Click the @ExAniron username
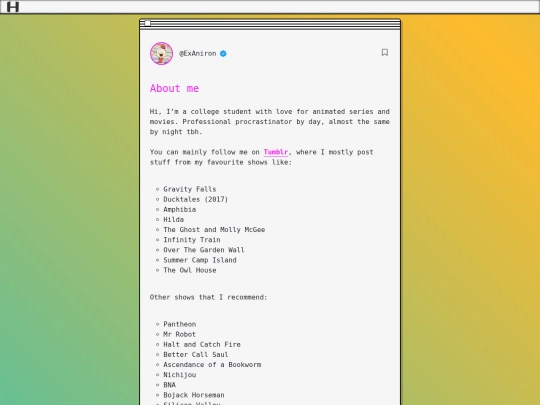Screen dimensions: 540x405 pyautogui.click(x=198, y=53)
